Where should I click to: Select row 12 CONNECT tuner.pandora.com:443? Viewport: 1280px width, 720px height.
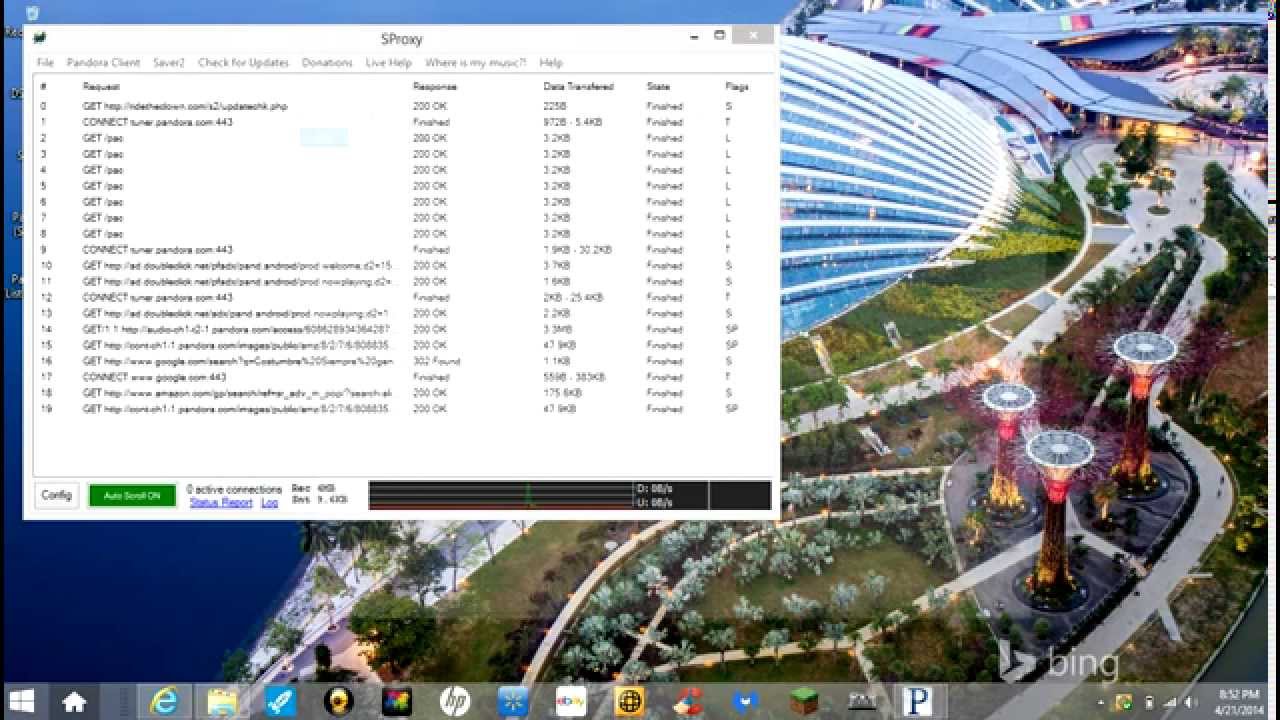(404, 297)
